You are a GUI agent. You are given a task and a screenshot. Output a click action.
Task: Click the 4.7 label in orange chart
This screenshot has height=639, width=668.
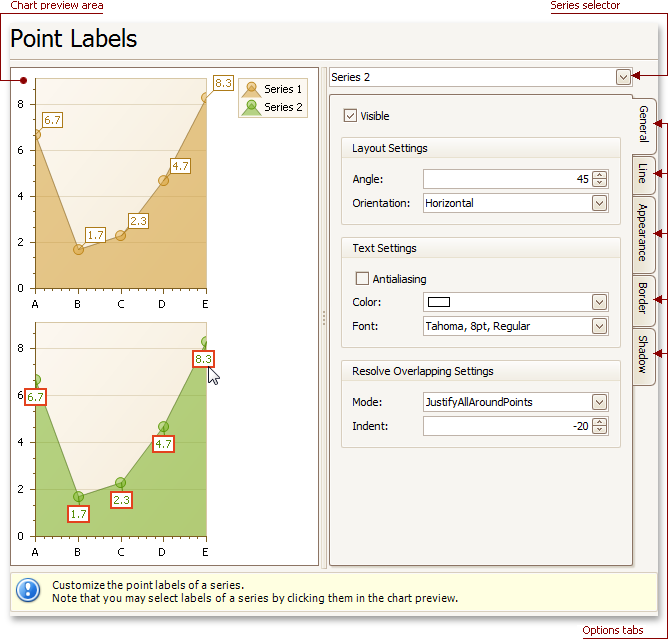[180, 166]
